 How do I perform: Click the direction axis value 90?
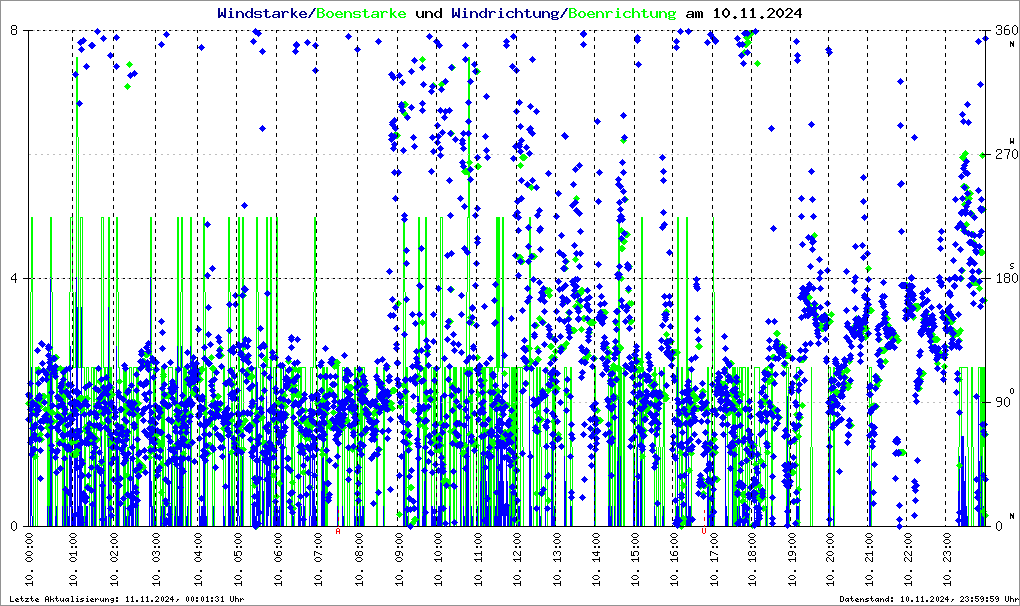(x=1002, y=402)
